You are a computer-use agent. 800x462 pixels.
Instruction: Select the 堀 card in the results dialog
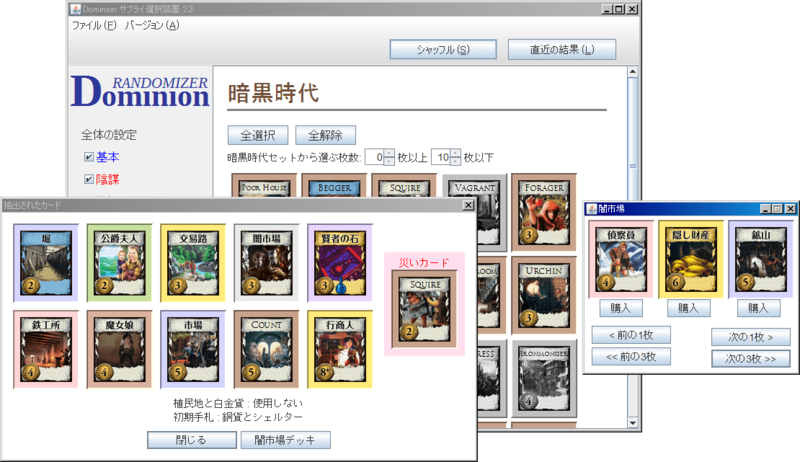point(46,262)
